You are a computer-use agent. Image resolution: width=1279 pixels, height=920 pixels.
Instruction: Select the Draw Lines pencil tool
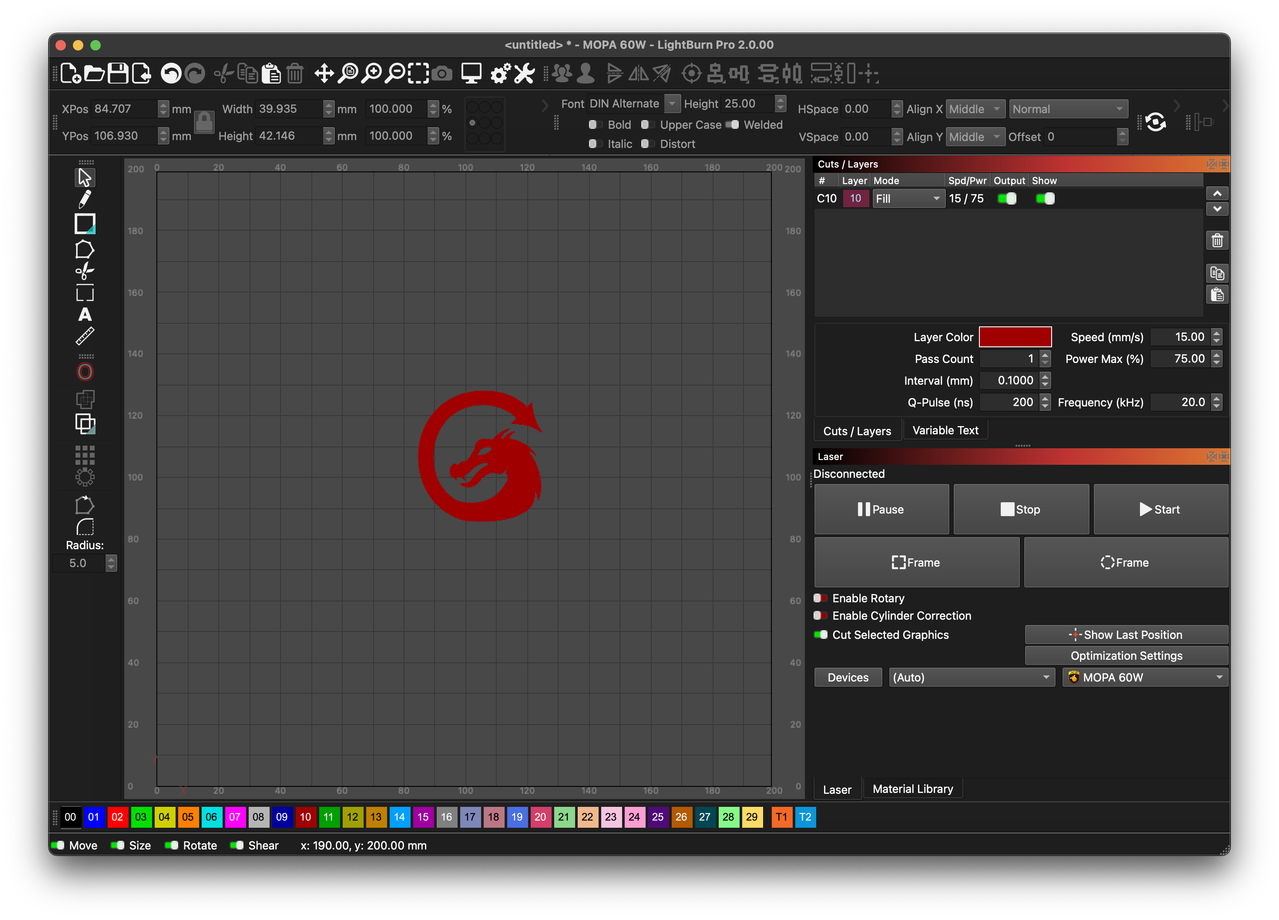(85, 199)
